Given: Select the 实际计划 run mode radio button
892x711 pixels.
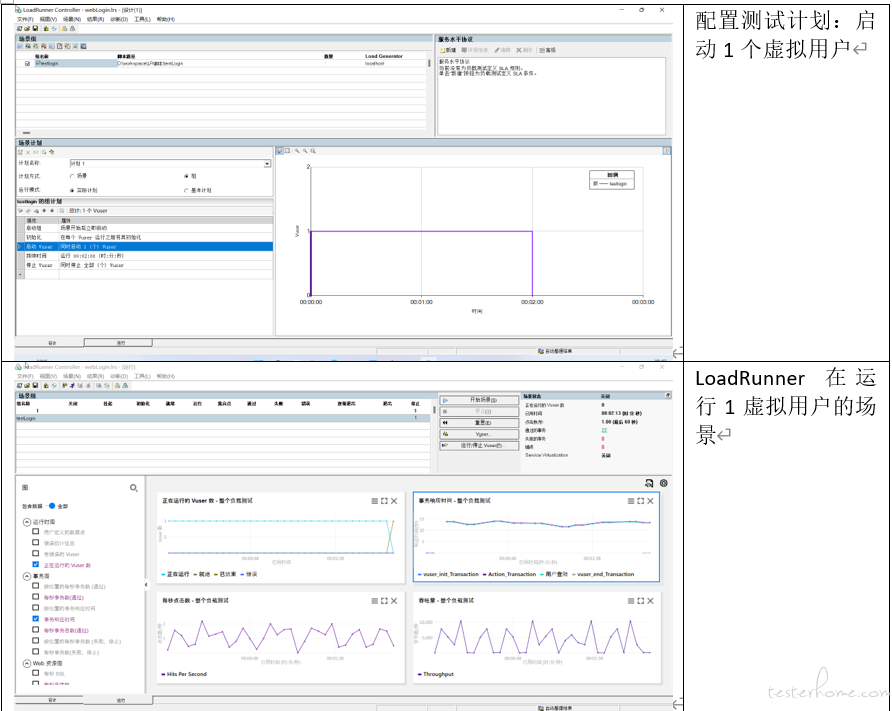Looking at the screenshot, I should click(x=72, y=190).
